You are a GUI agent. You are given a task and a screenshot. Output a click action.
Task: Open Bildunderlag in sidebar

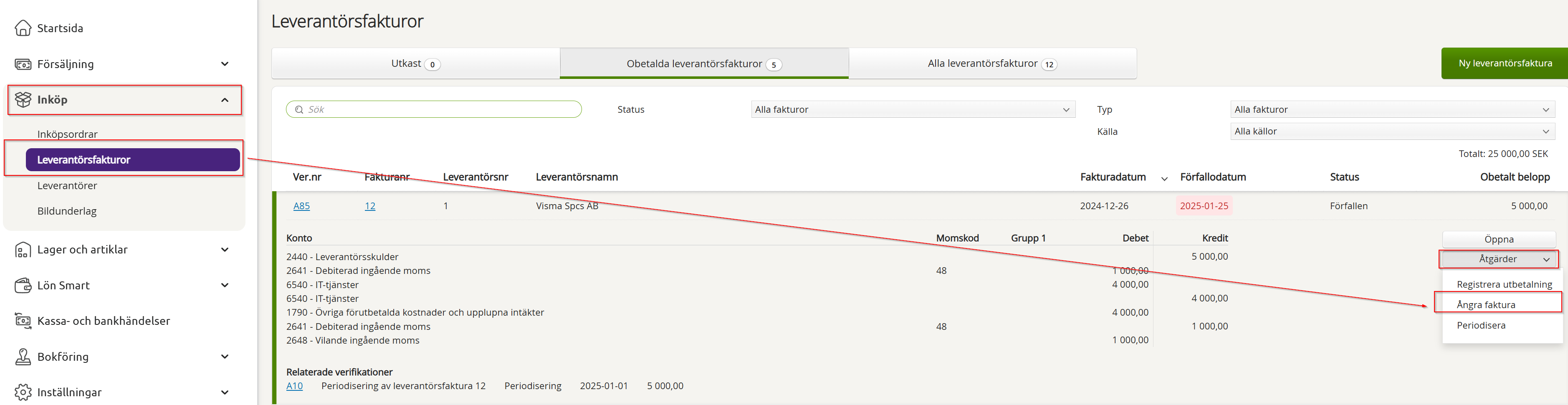coord(67,211)
